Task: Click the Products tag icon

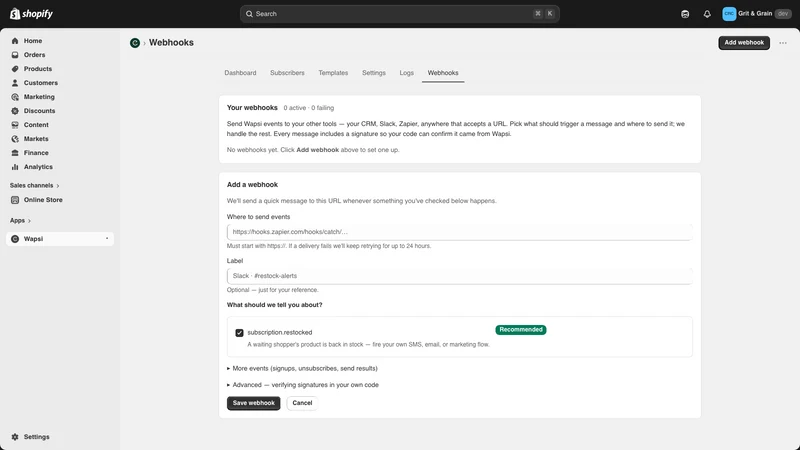Action: [15, 69]
